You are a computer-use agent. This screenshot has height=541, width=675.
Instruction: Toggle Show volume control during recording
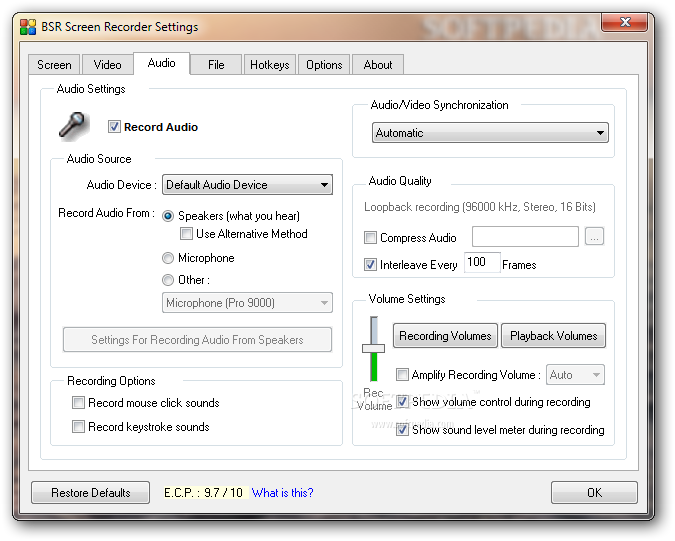402,402
